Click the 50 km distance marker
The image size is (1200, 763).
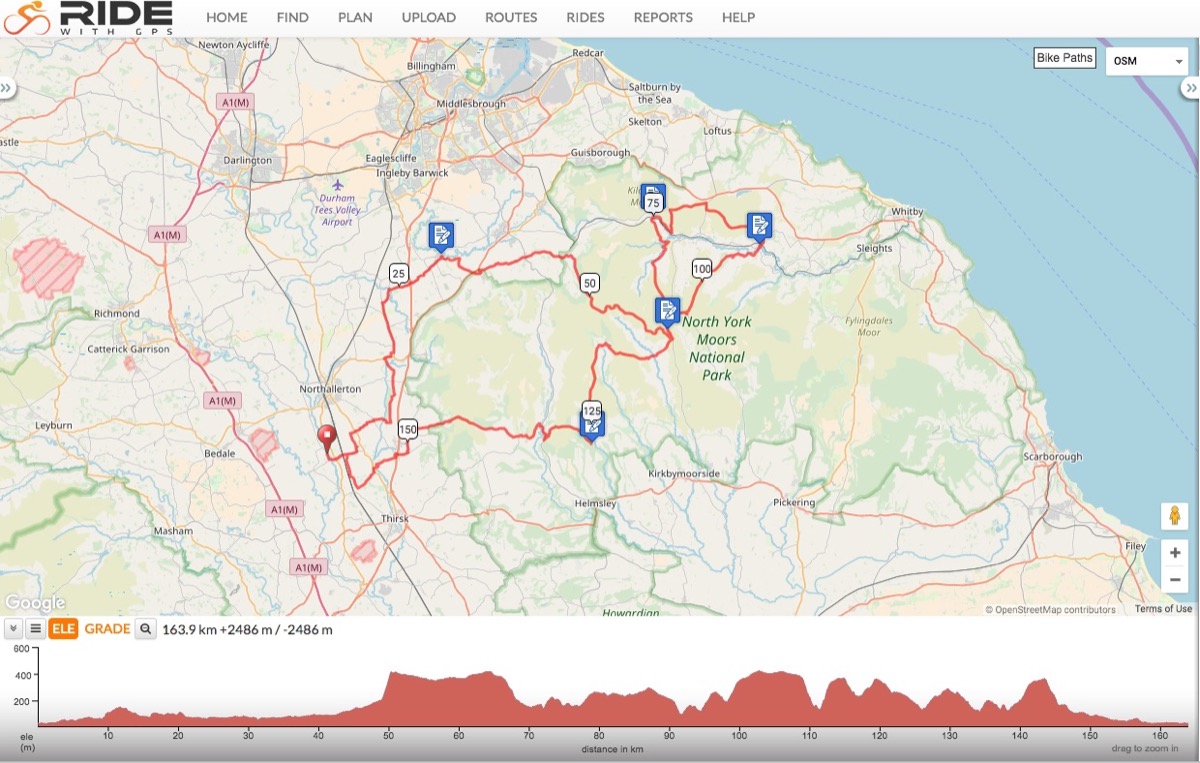[589, 284]
